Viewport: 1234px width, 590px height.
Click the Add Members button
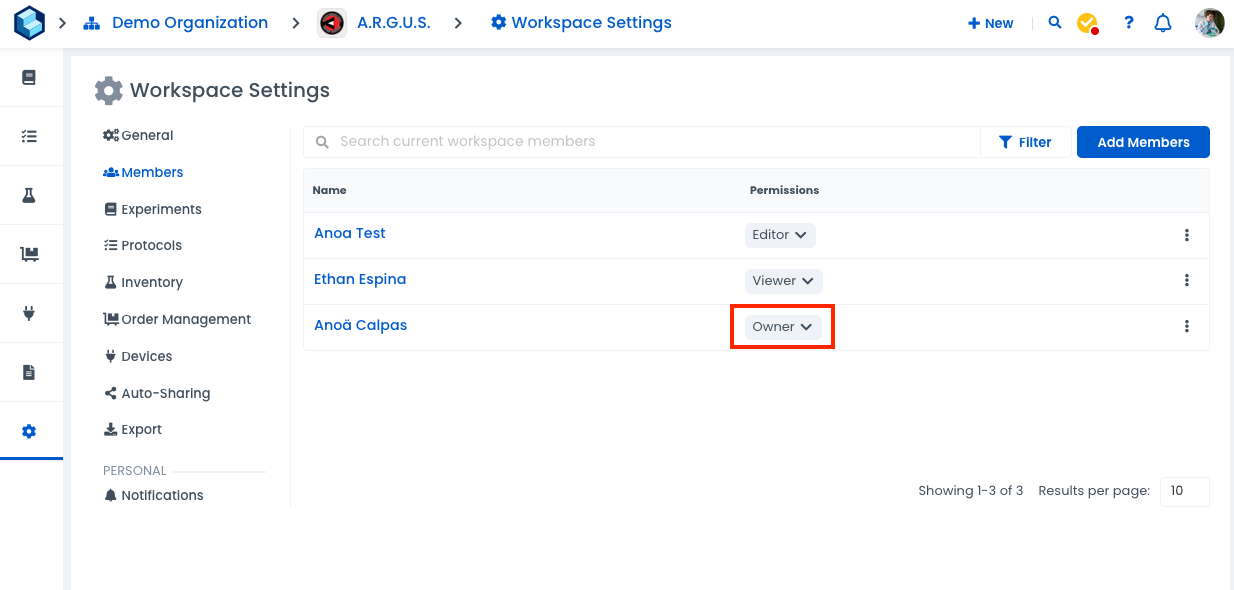(1143, 142)
